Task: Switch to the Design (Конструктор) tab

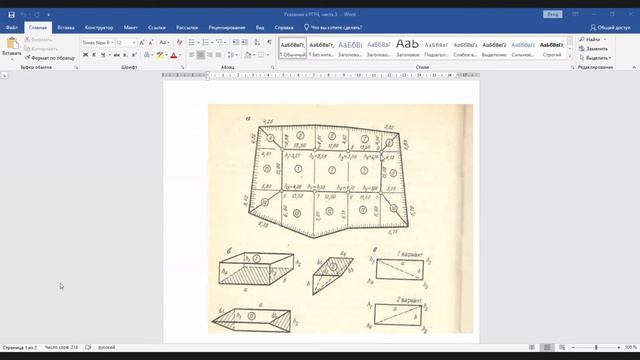Action: [x=99, y=27]
